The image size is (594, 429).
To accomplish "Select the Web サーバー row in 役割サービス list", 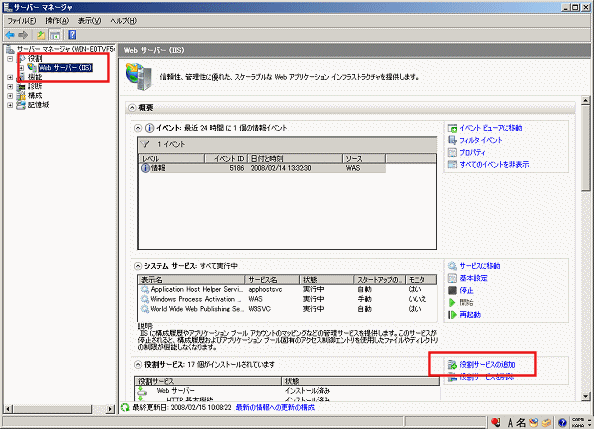I will tap(287, 391).
